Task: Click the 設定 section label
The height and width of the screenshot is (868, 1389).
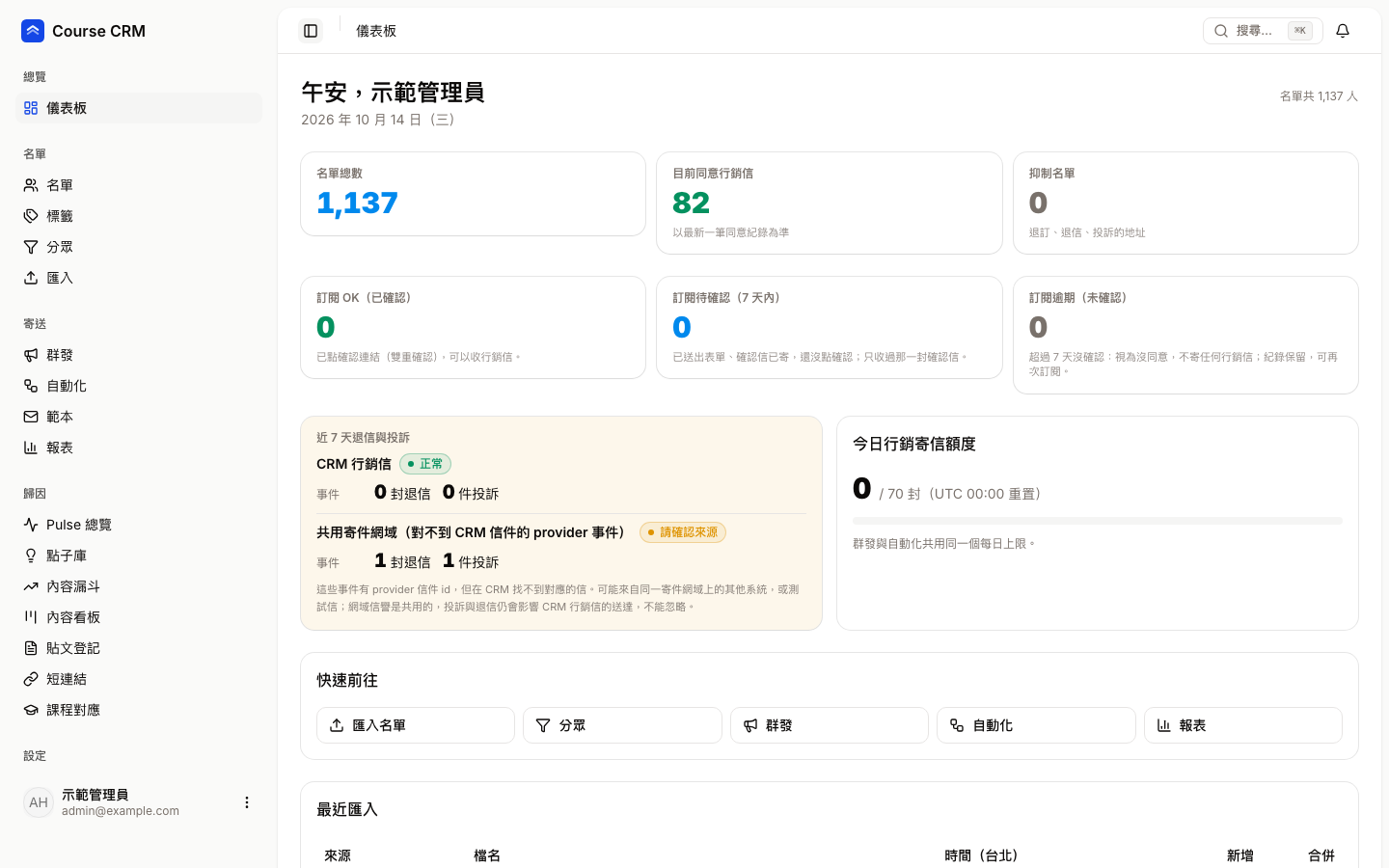Action: click(x=35, y=756)
